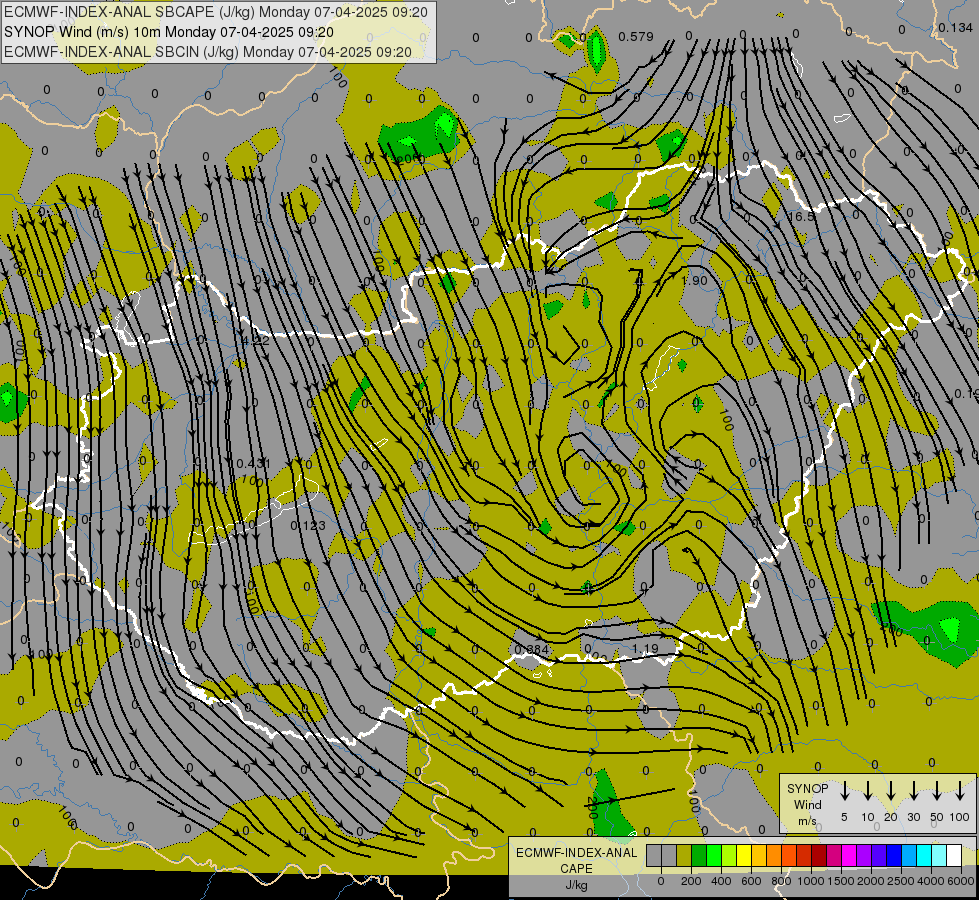Pick the white swatch in CAPE legend
This screenshot has width=979, height=900.
(955, 855)
